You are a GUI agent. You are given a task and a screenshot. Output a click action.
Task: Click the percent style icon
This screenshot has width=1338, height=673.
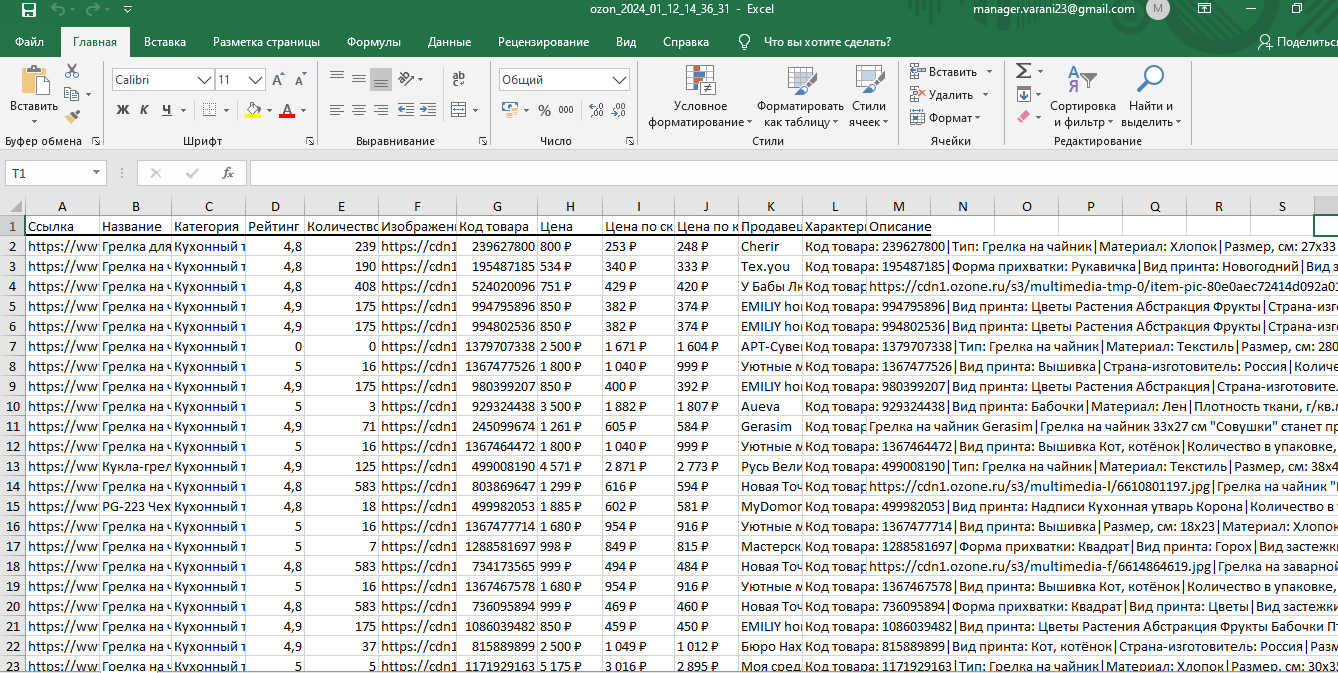coord(544,110)
